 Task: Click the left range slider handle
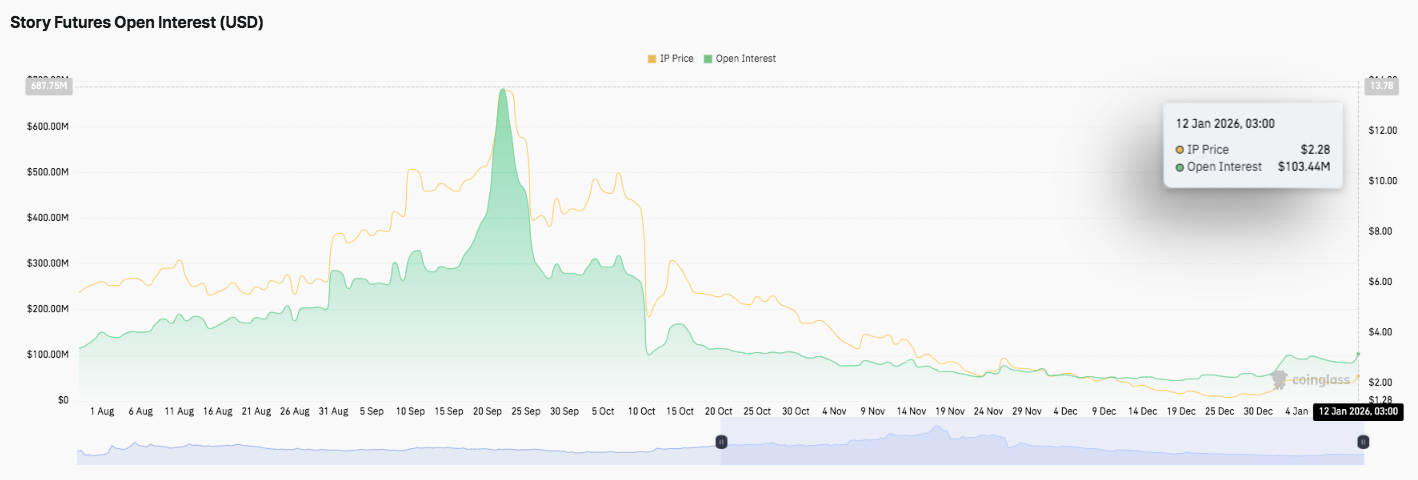720,441
